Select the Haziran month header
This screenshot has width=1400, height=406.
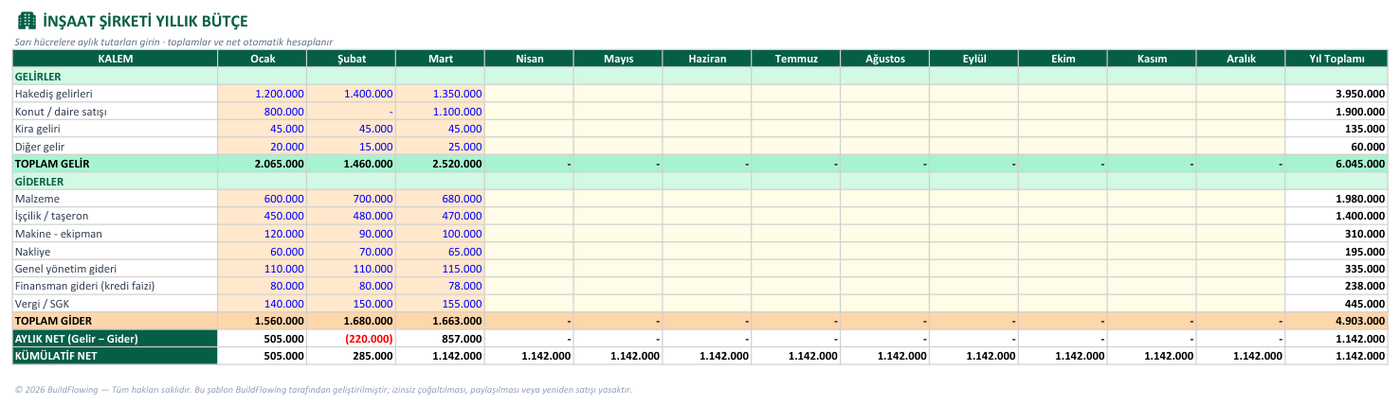click(x=707, y=58)
